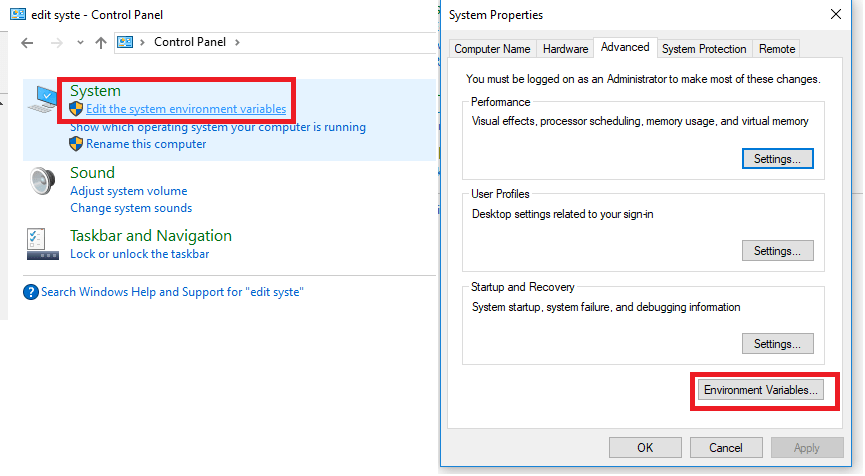Image resolution: width=865 pixels, height=476 pixels.
Task: Go to the Remote tab
Action: [777, 49]
